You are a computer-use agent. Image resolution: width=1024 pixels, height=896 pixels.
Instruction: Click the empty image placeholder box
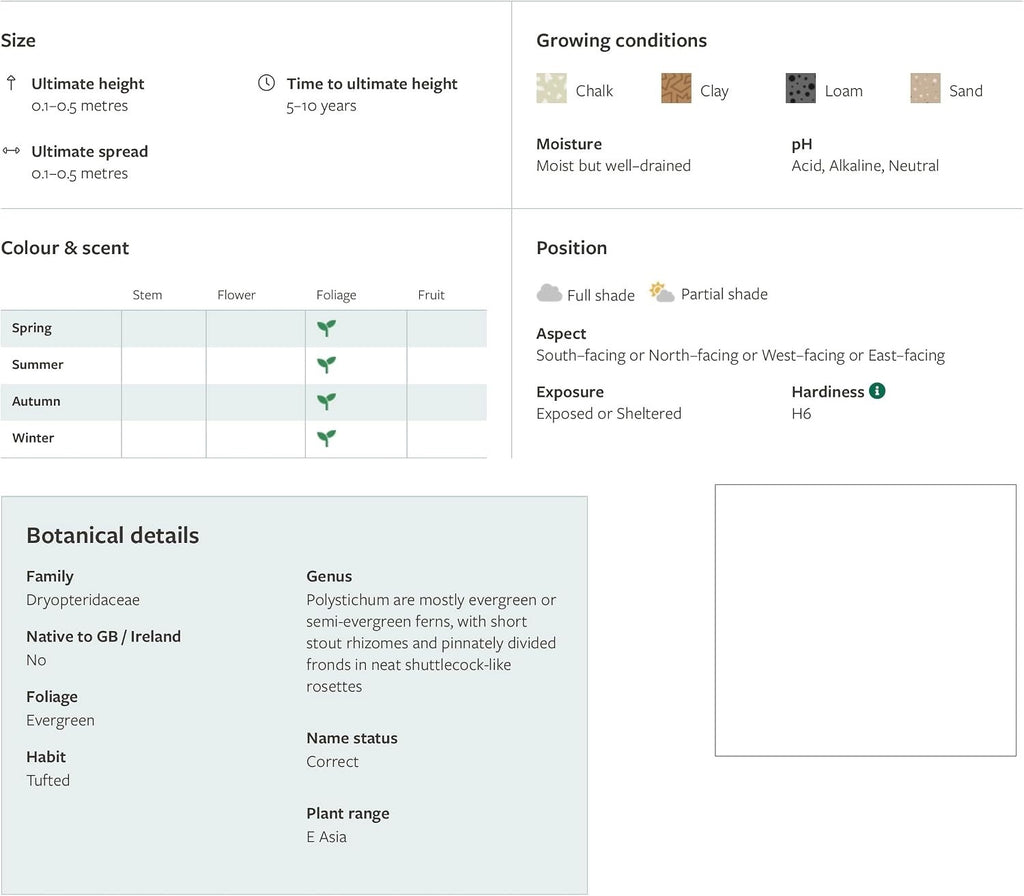point(866,620)
